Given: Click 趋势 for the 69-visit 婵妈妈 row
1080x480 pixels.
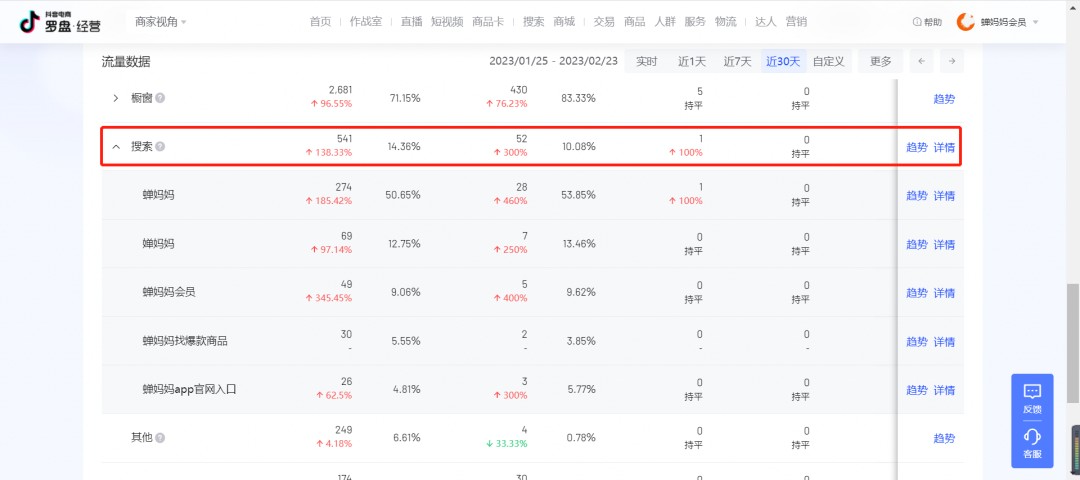Looking at the screenshot, I should click(917, 244).
